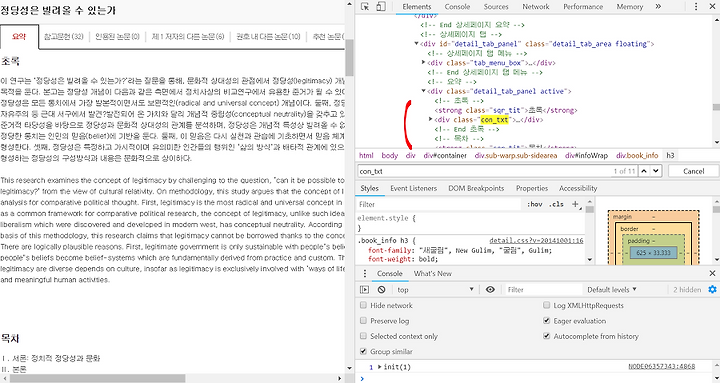The height and width of the screenshot is (383, 720).
Task: Open Accessibility pane tab
Action: click(578, 188)
